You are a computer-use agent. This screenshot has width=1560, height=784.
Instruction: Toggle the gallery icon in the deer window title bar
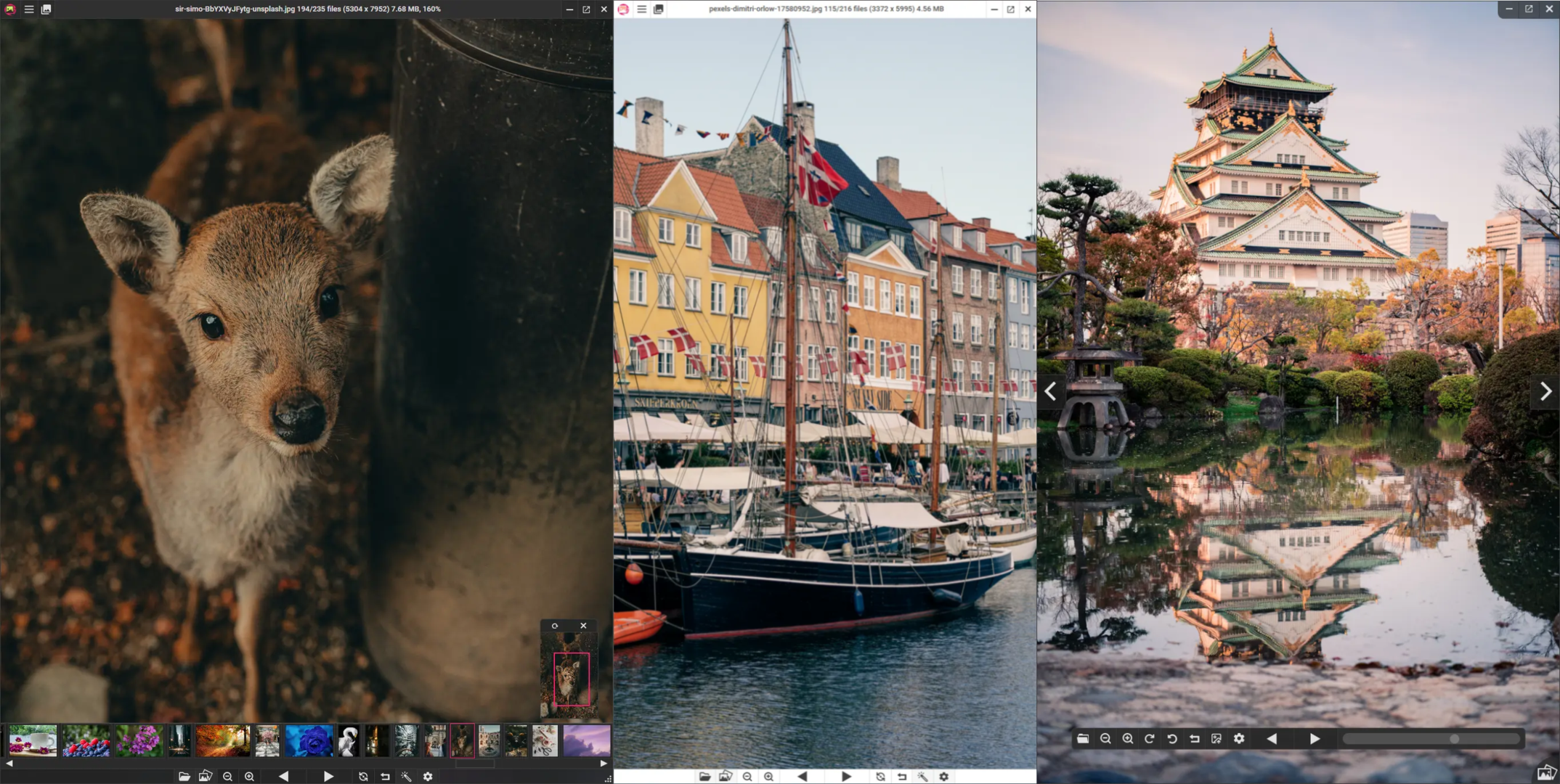(x=46, y=9)
